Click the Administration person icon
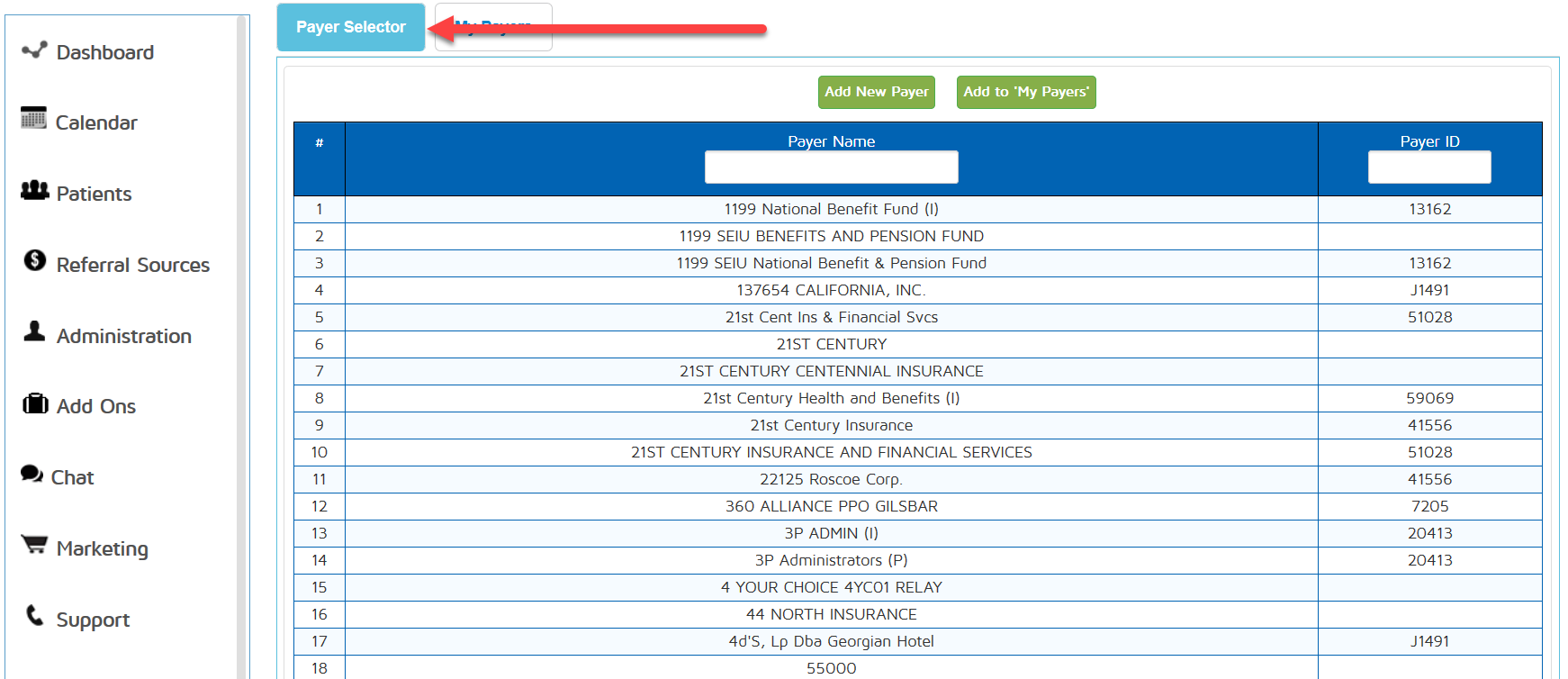1568x679 pixels. pyautogui.click(x=34, y=331)
